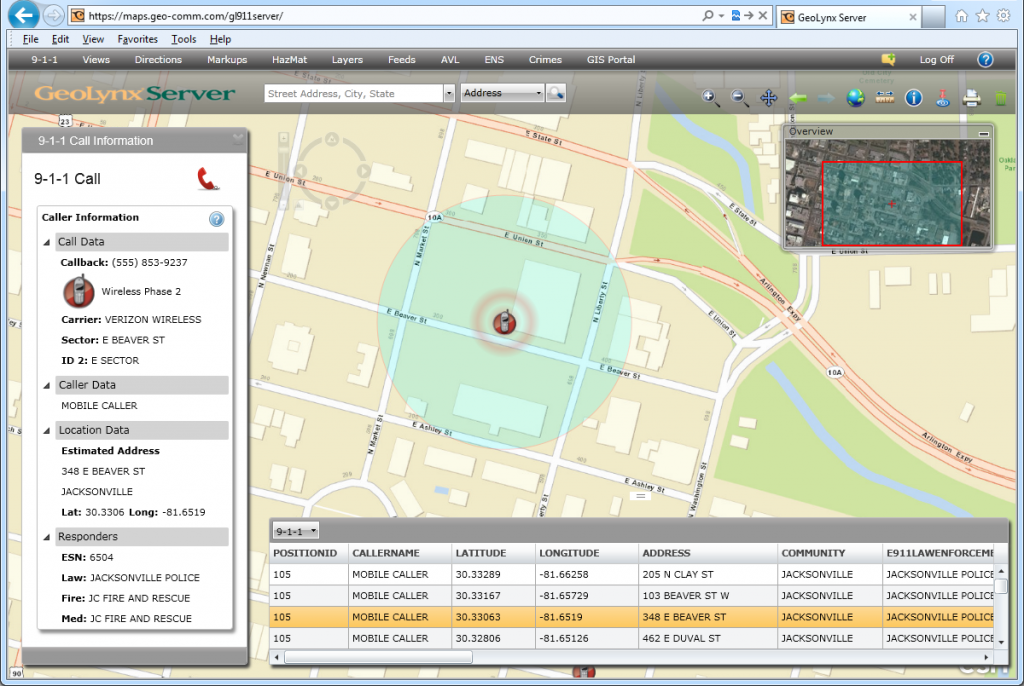Click the red phone 9-1-1 Call icon

point(207,179)
